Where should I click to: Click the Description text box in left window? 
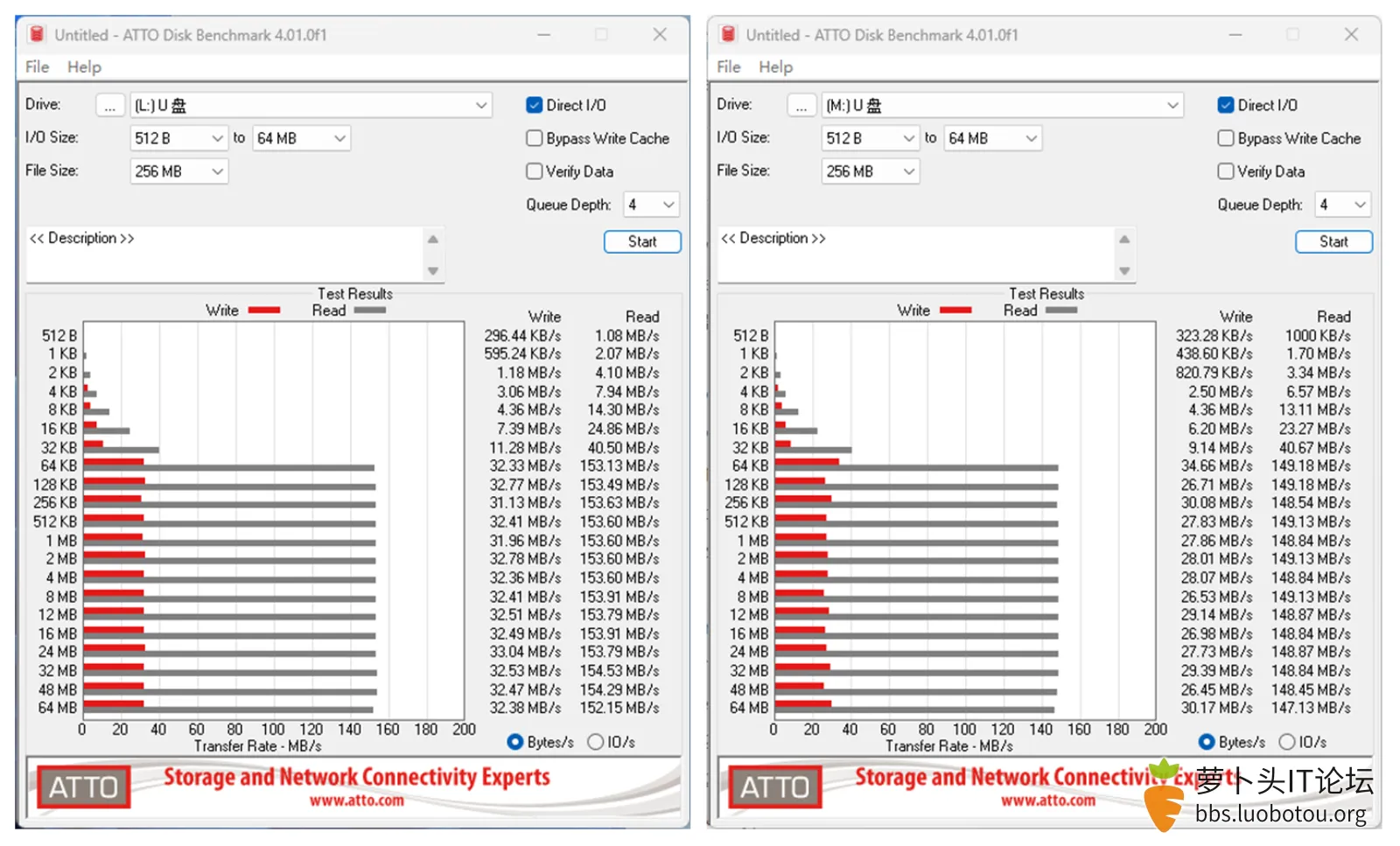225,255
